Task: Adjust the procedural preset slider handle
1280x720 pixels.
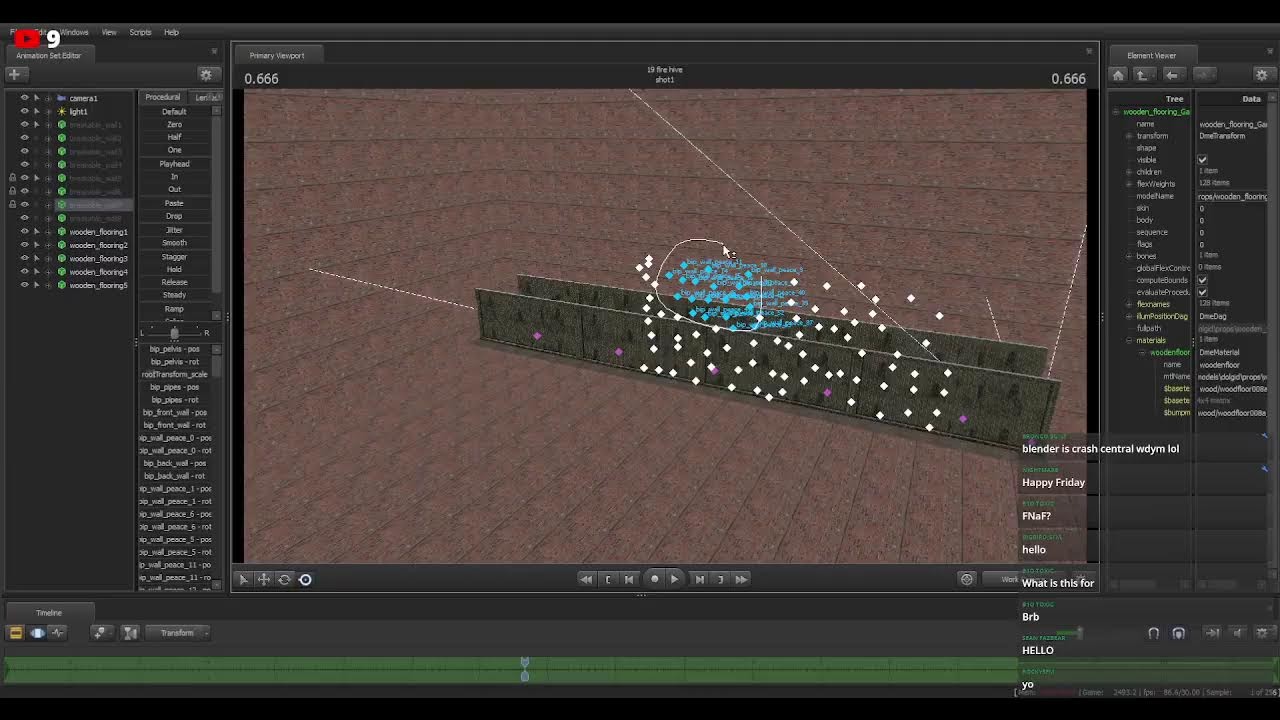Action: point(174,333)
